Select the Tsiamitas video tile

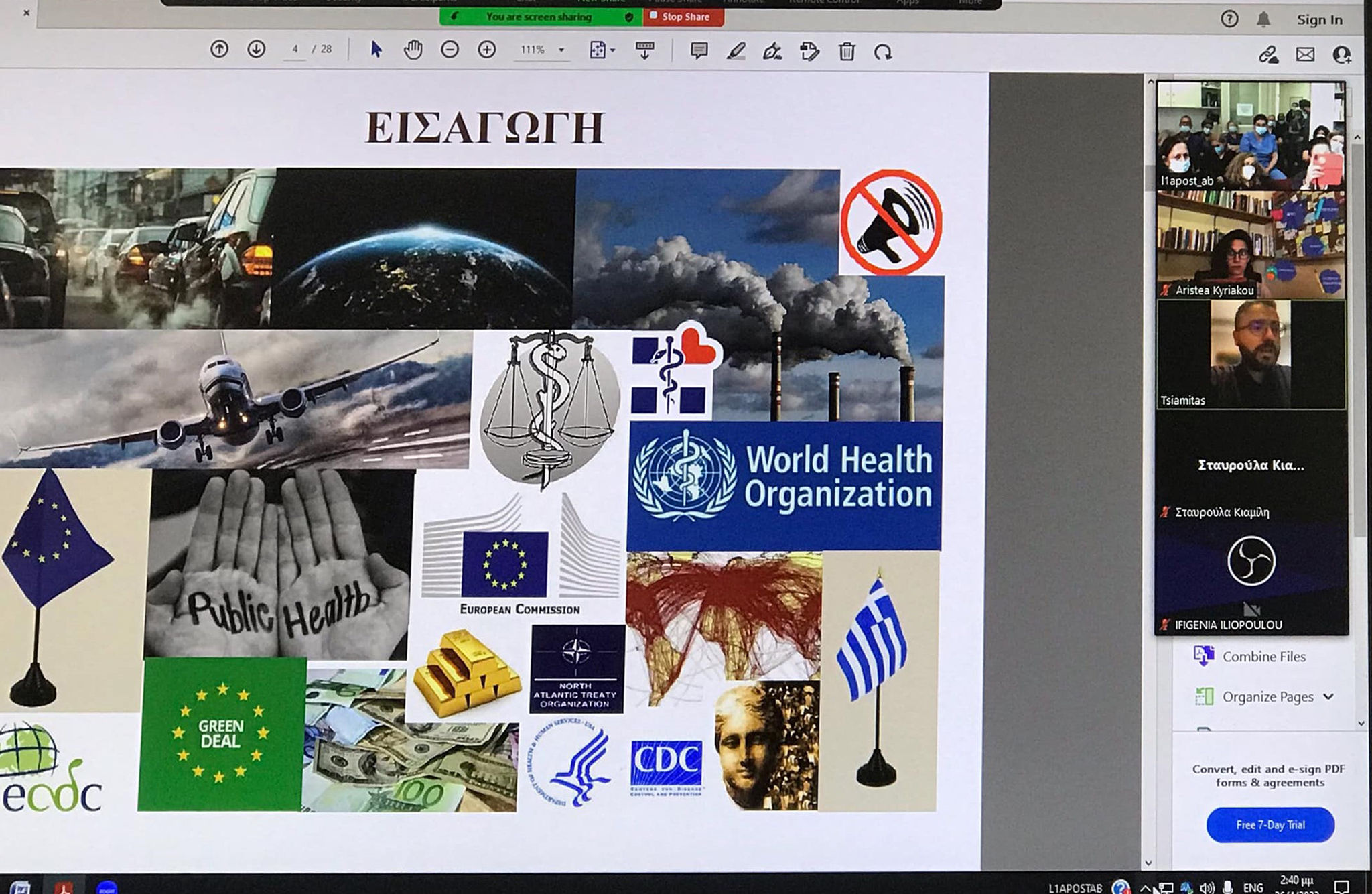pyautogui.click(x=1251, y=355)
